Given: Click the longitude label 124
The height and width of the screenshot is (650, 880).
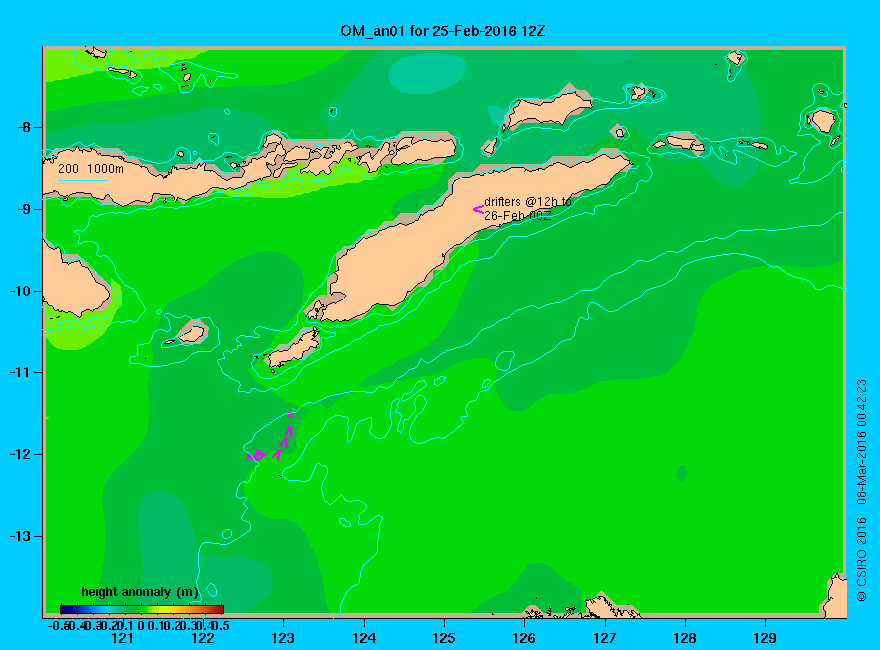Looking at the screenshot, I should coord(364,638).
